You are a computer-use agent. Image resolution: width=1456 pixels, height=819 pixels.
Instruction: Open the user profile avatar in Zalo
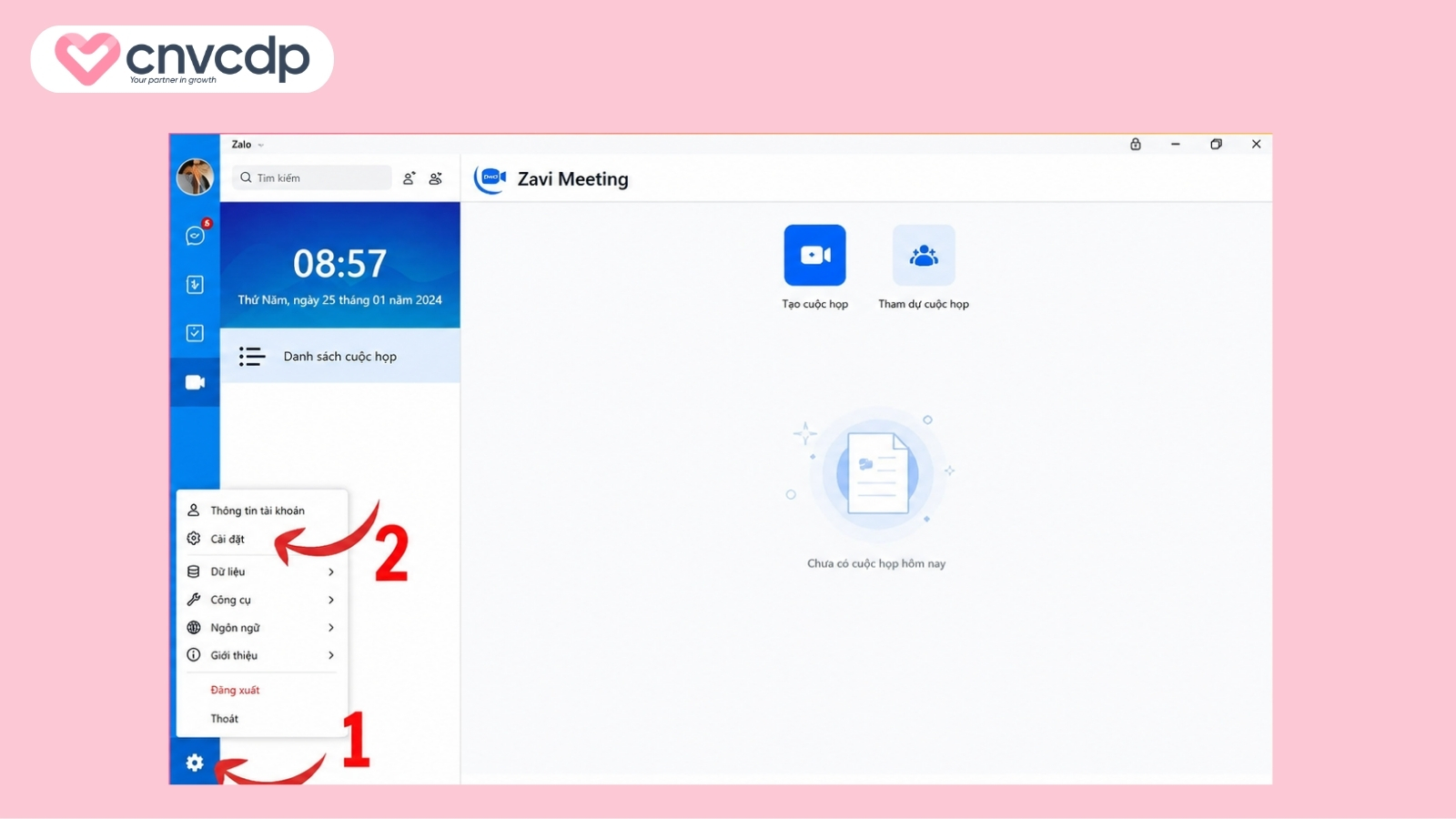(195, 177)
